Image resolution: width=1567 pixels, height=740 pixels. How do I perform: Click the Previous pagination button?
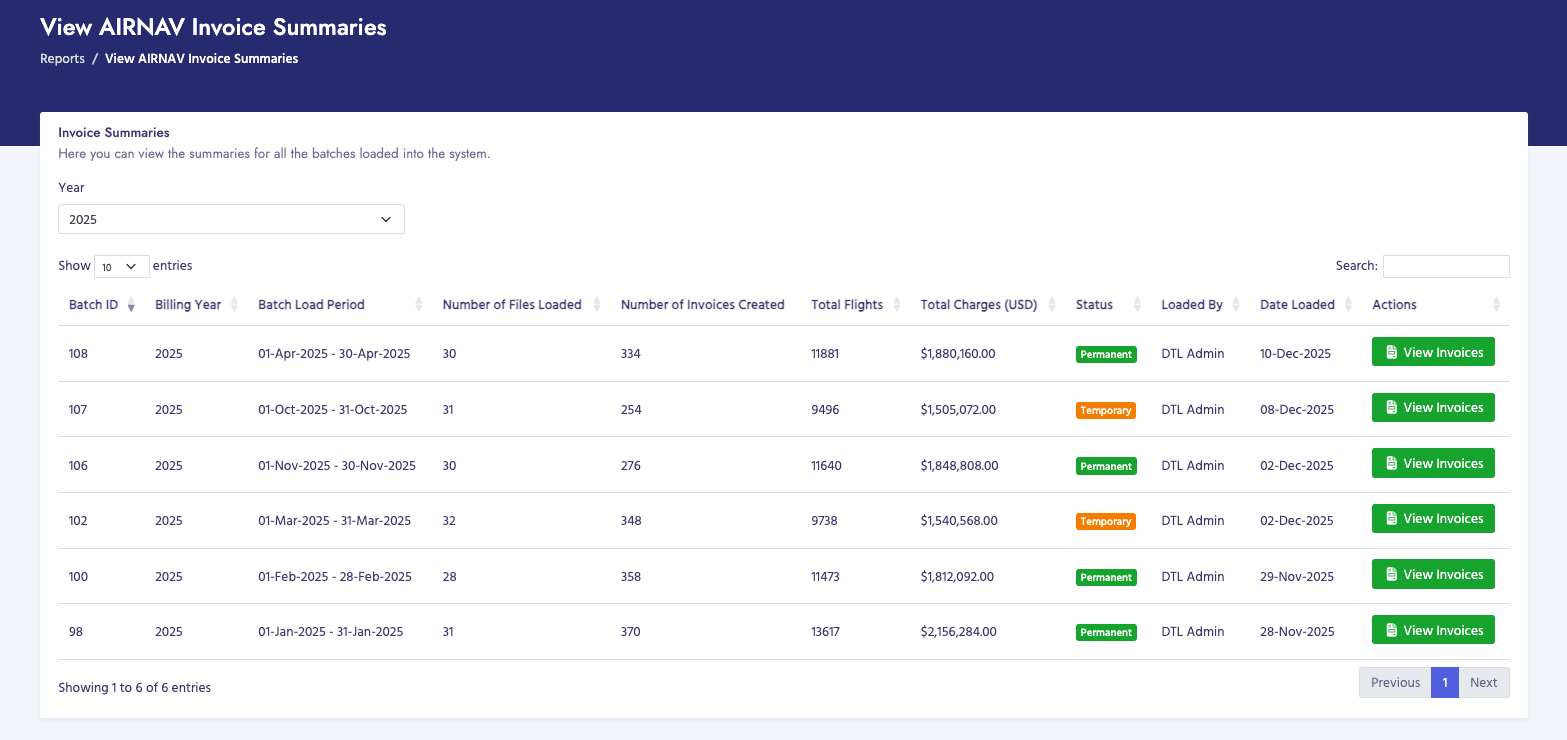[1394, 682]
